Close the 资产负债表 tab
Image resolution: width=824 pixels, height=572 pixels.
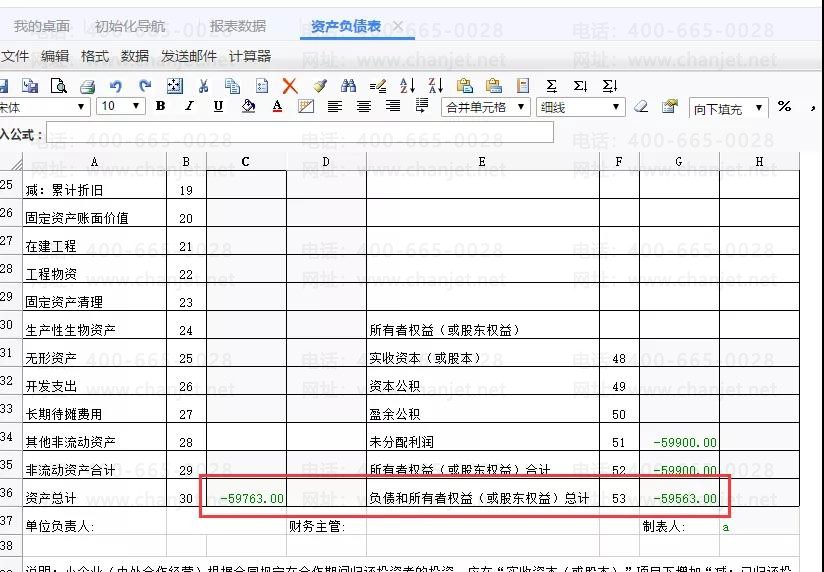pos(398,25)
